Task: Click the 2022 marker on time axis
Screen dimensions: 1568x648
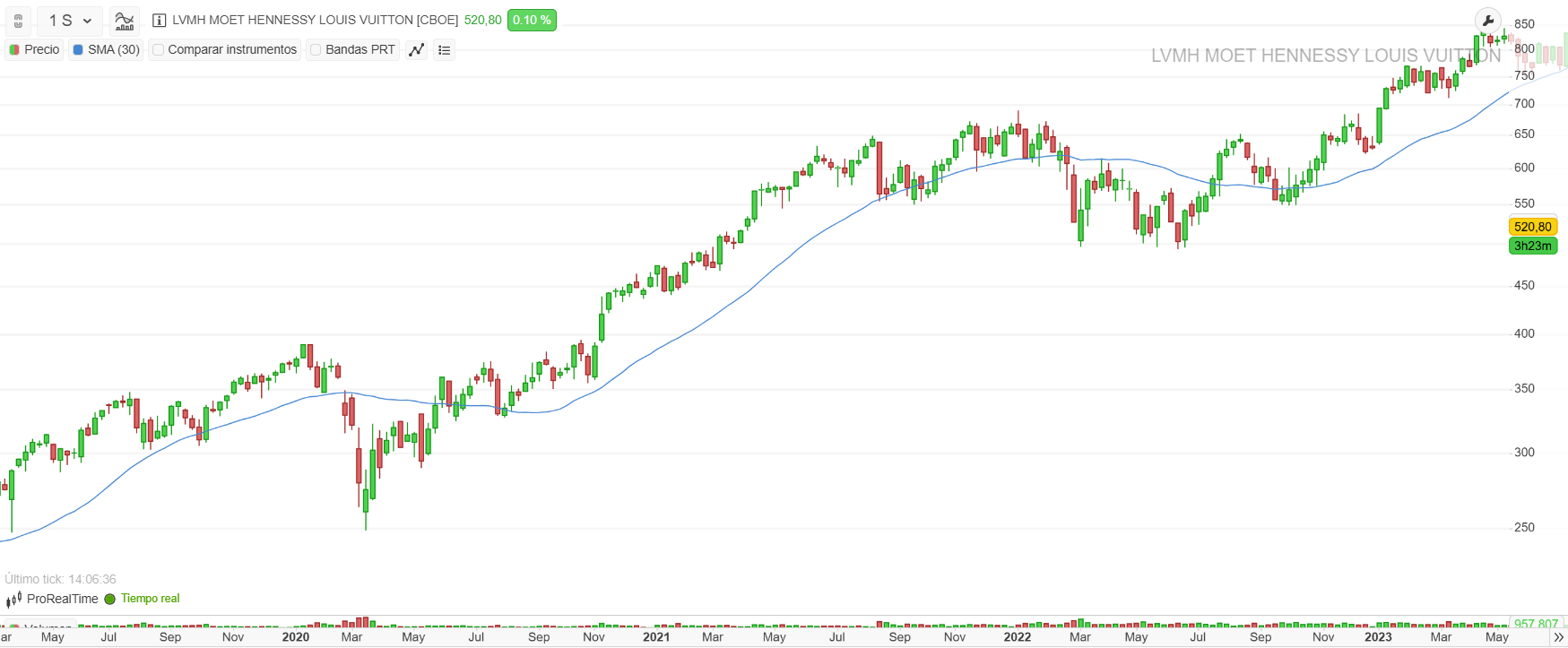Action: [1018, 637]
